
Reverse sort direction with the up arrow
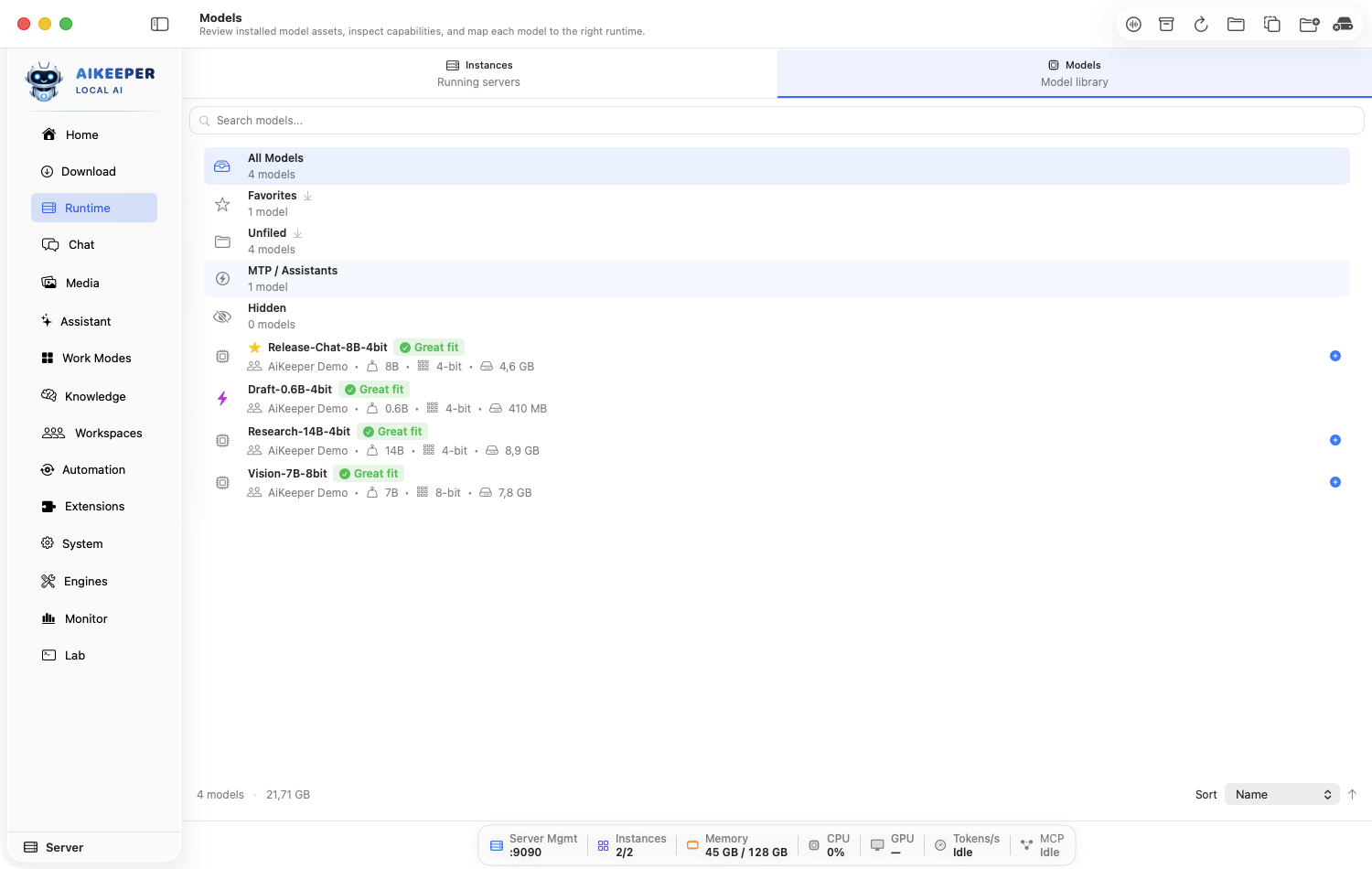tap(1352, 794)
